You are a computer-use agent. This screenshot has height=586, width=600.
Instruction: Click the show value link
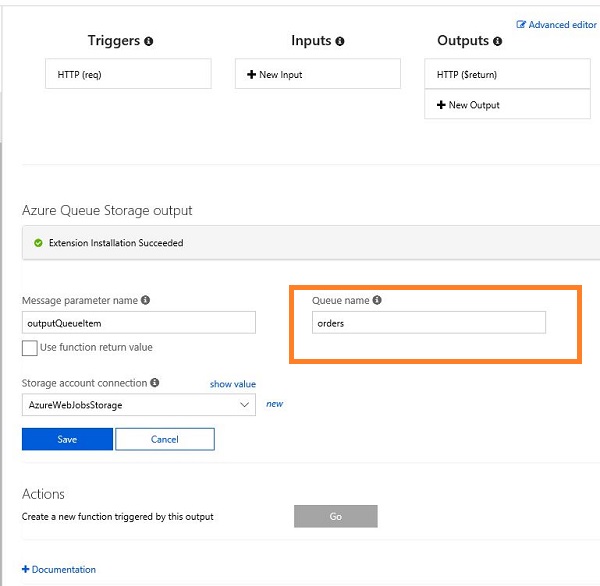point(233,384)
